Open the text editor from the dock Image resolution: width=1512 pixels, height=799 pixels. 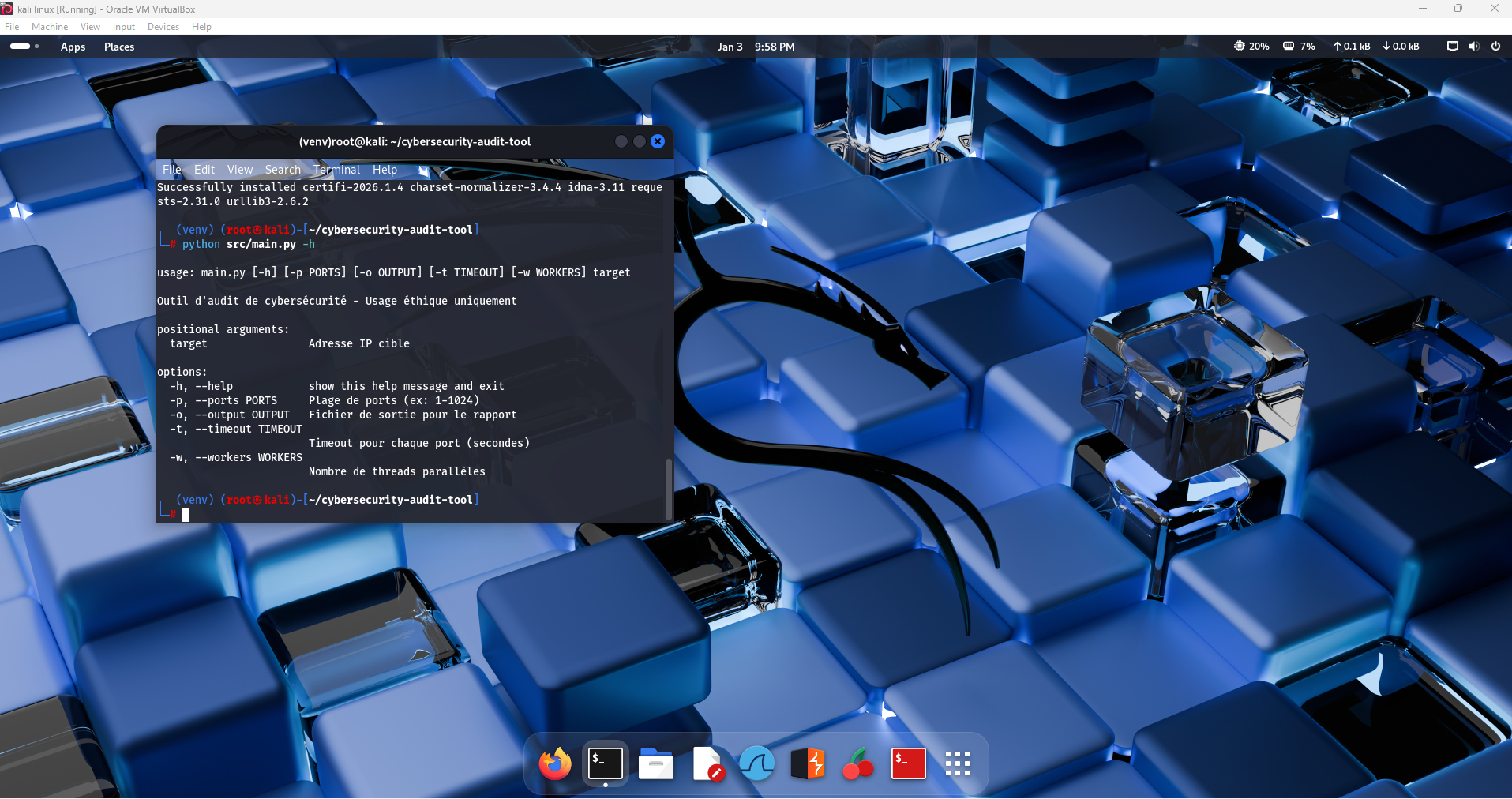(x=706, y=763)
